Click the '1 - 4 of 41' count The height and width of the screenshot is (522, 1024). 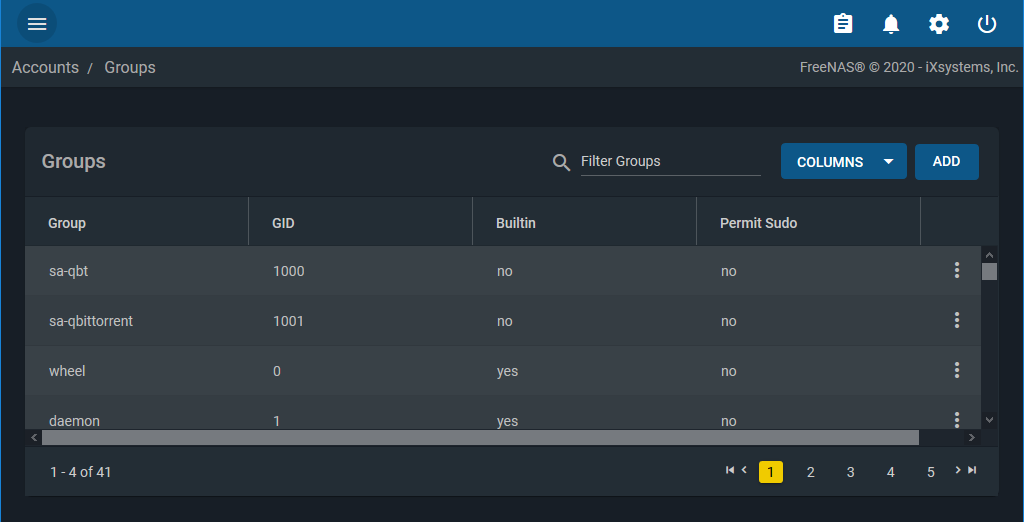[81, 472]
